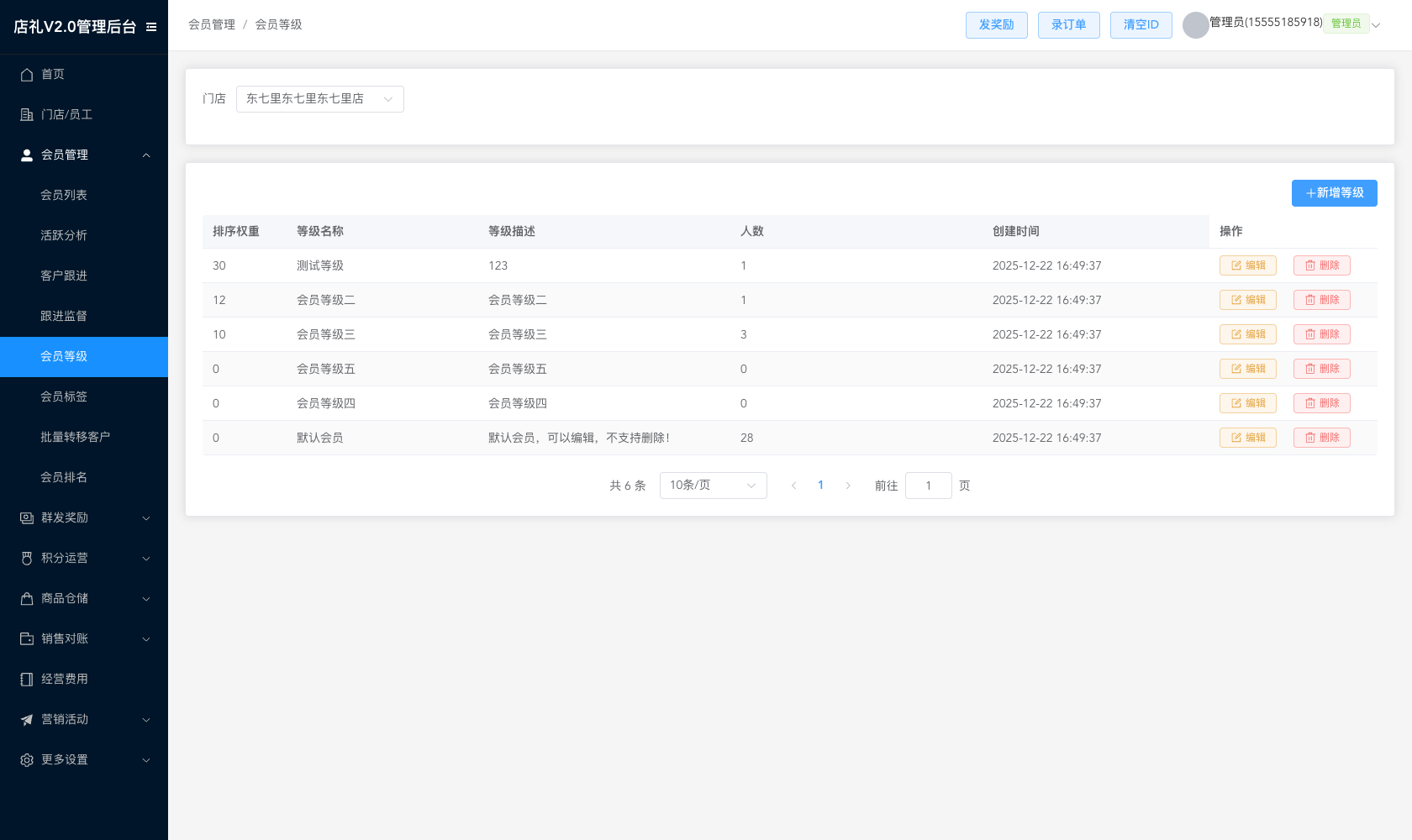Expand the 营销活动 submenu
Screen dimensions: 1412x840
click(84, 719)
